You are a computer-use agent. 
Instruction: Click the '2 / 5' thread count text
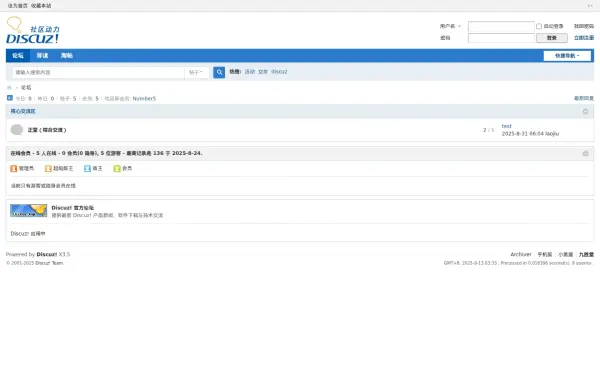[488, 130]
